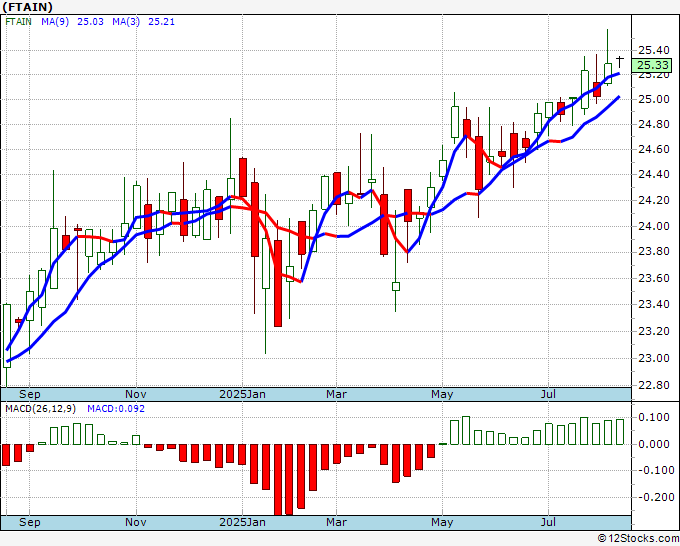This screenshot has width=680, height=546.
Task: Click Jul on the price chart time axis
Action: tap(549, 394)
